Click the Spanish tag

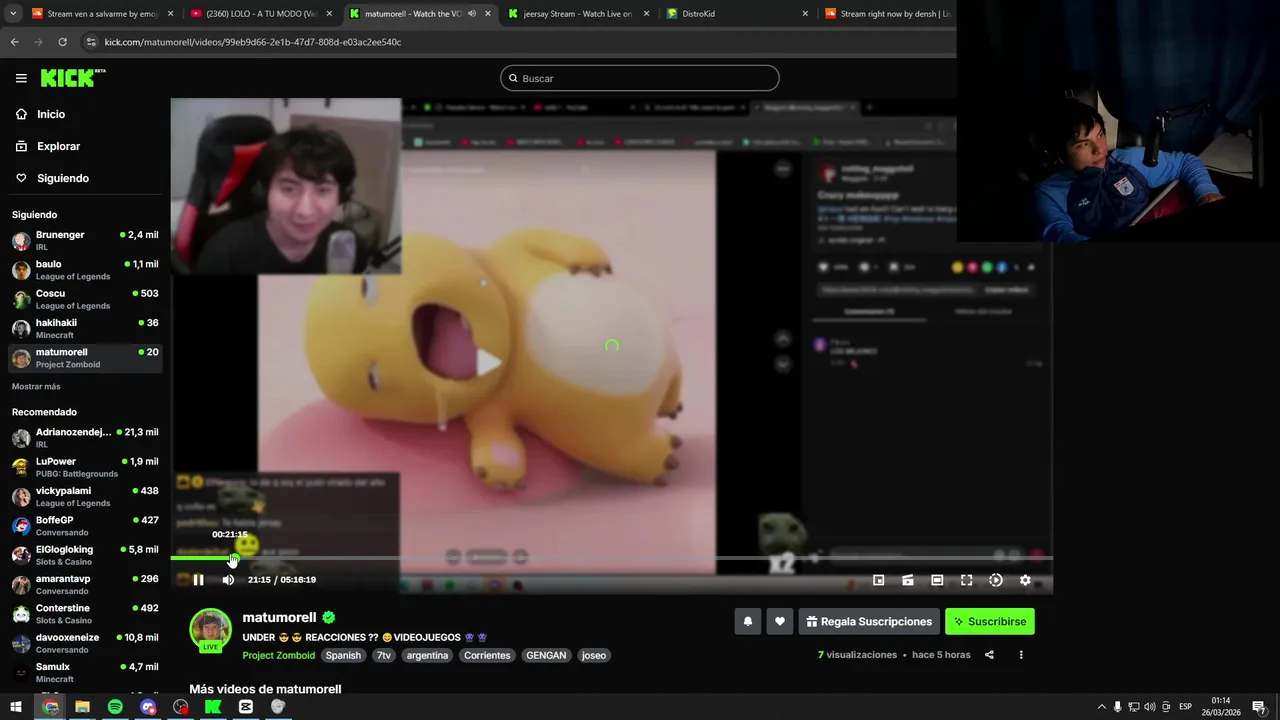[343, 655]
